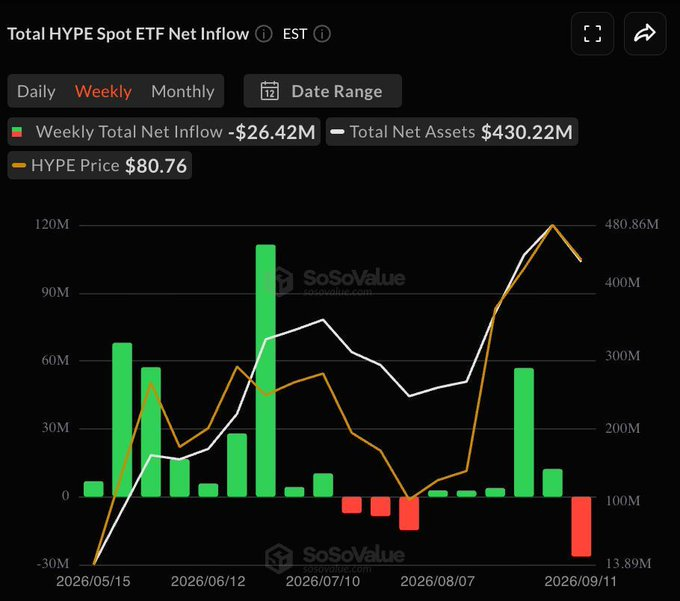Click the peak of the HYPE price line
Viewport: 680px width, 601px height.
point(552,225)
